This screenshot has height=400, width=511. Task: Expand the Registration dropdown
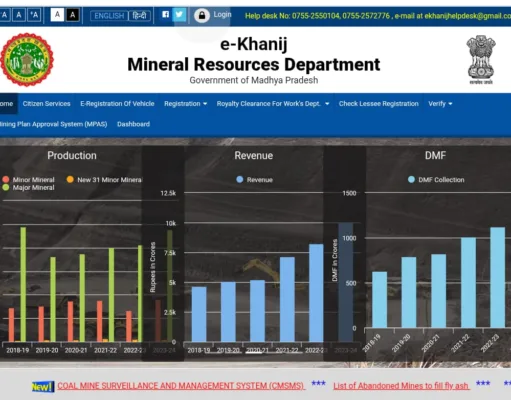(x=185, y=104)
